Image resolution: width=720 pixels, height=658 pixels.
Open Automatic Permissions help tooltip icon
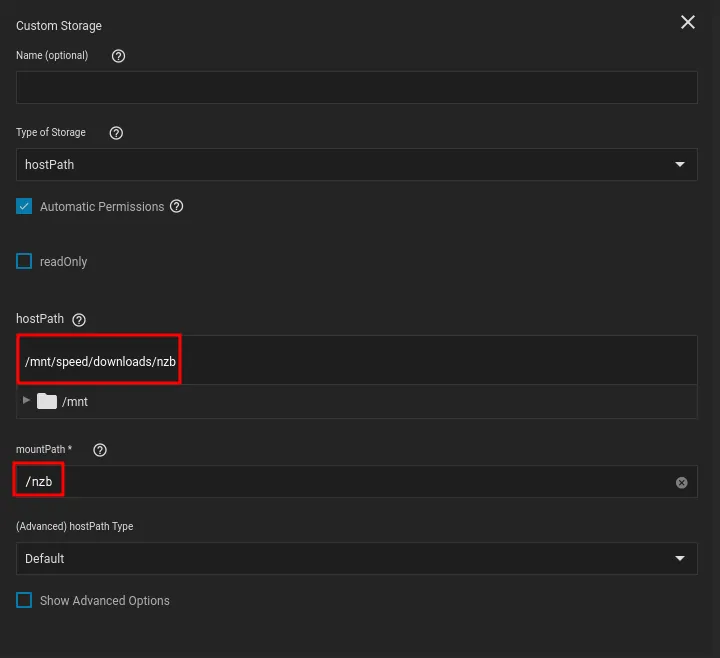pyautogui.click(x=177, y=206)
